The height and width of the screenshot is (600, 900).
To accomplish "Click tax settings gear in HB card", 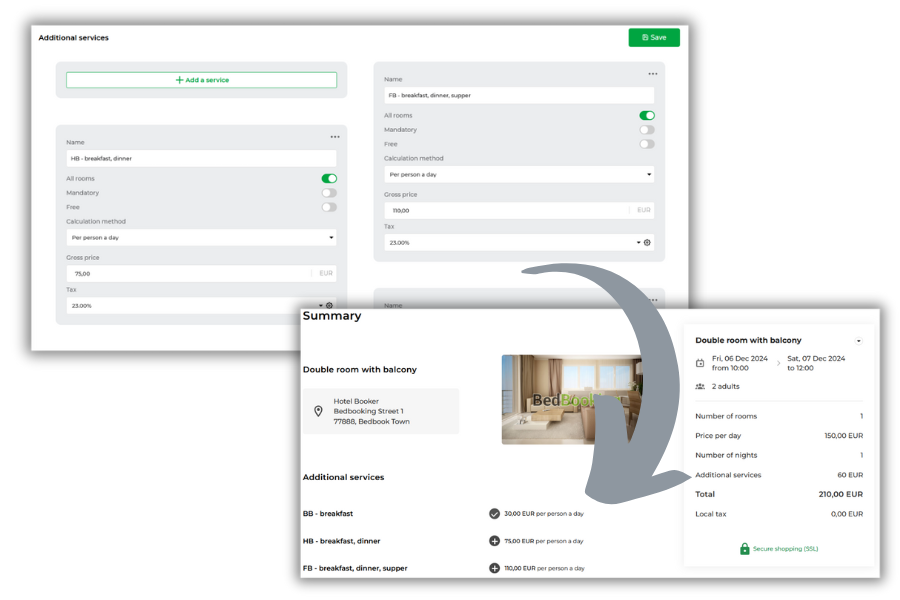I will (329, 305).
